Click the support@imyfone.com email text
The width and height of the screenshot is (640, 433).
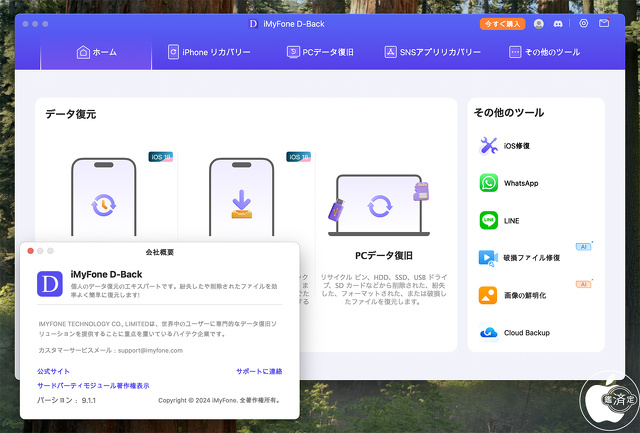click(x=150, y=351)
